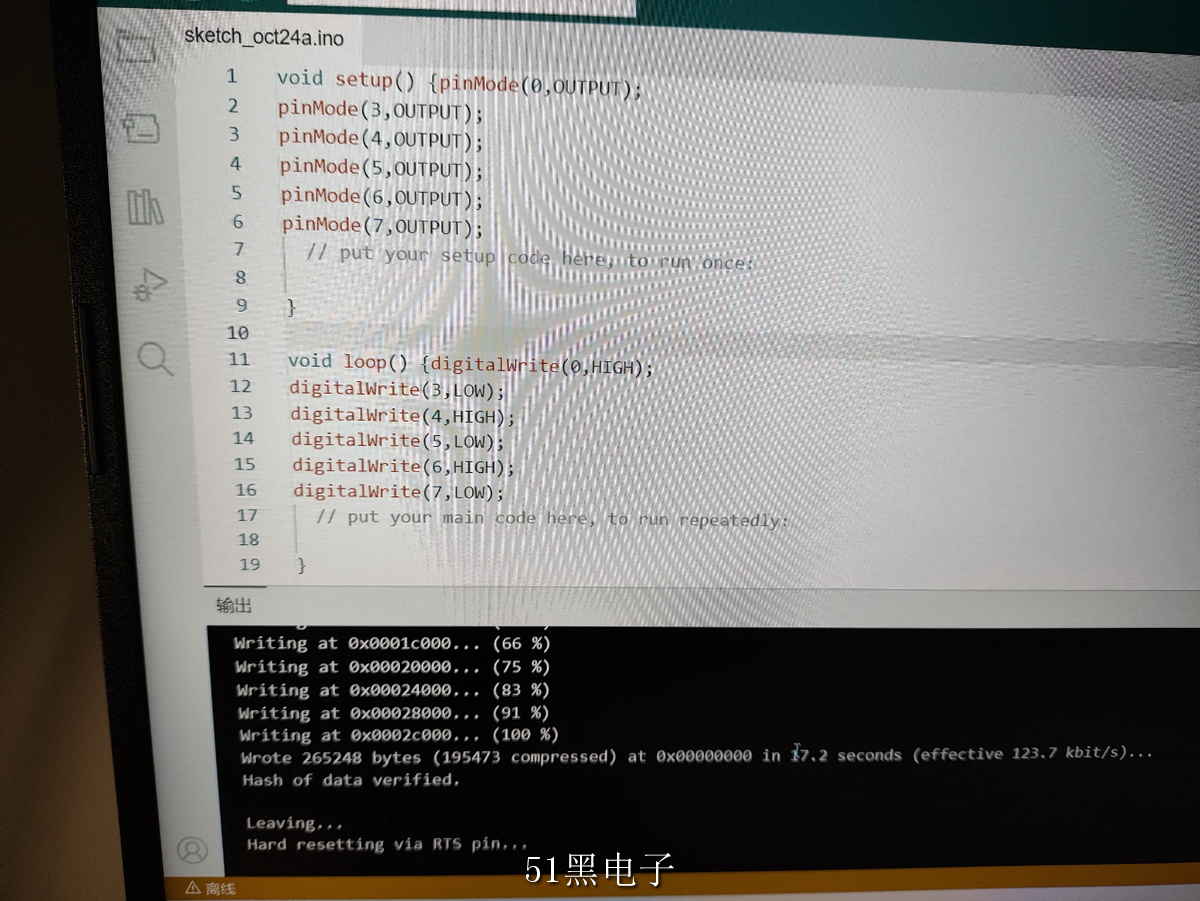Click the 'Leaving...' output line

pyautogui.click(x=295, y=823)
